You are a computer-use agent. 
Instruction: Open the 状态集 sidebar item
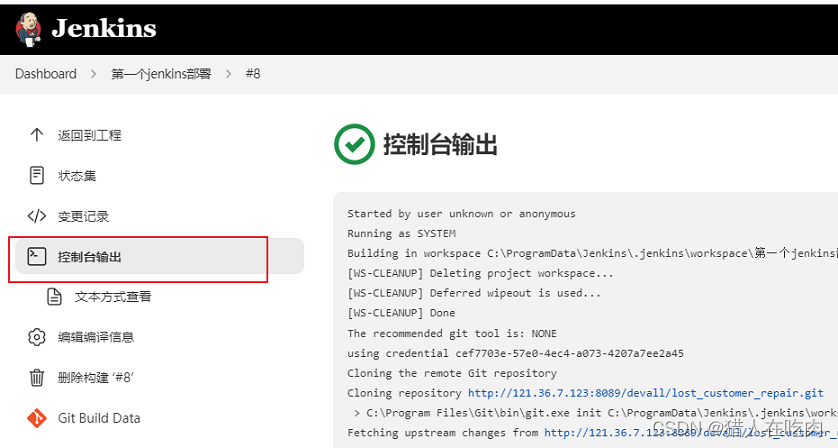point(77,176)
